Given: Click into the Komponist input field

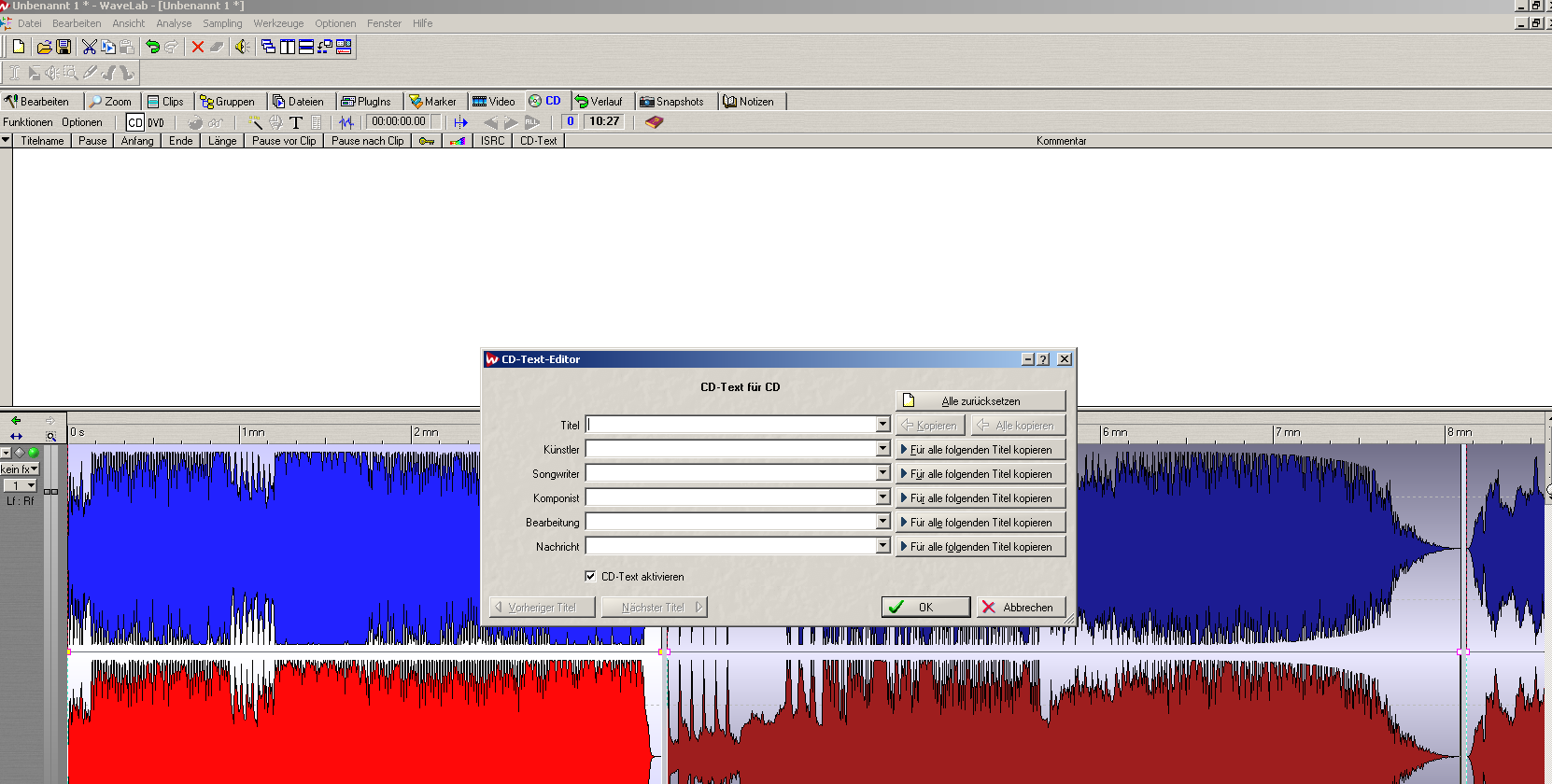Looking at the screenshot, I should point(731,497).
